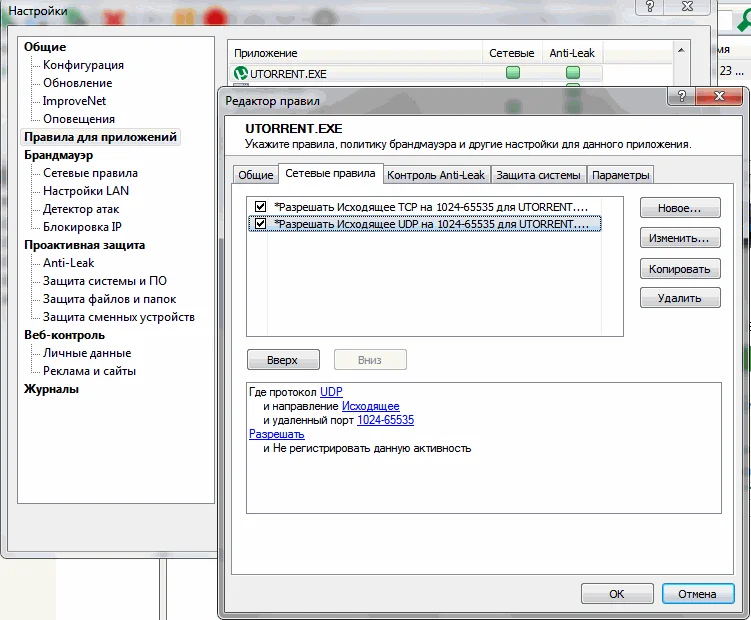The width and height of the screenshot is (751, 620).
Task: Select Проактивная защита category
Action: pyautogui.click(x=84, y=245)
